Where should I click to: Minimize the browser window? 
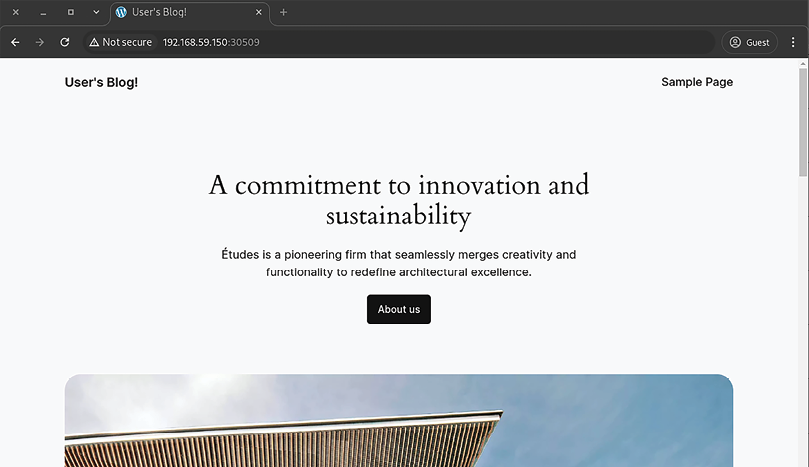(43, 12)
